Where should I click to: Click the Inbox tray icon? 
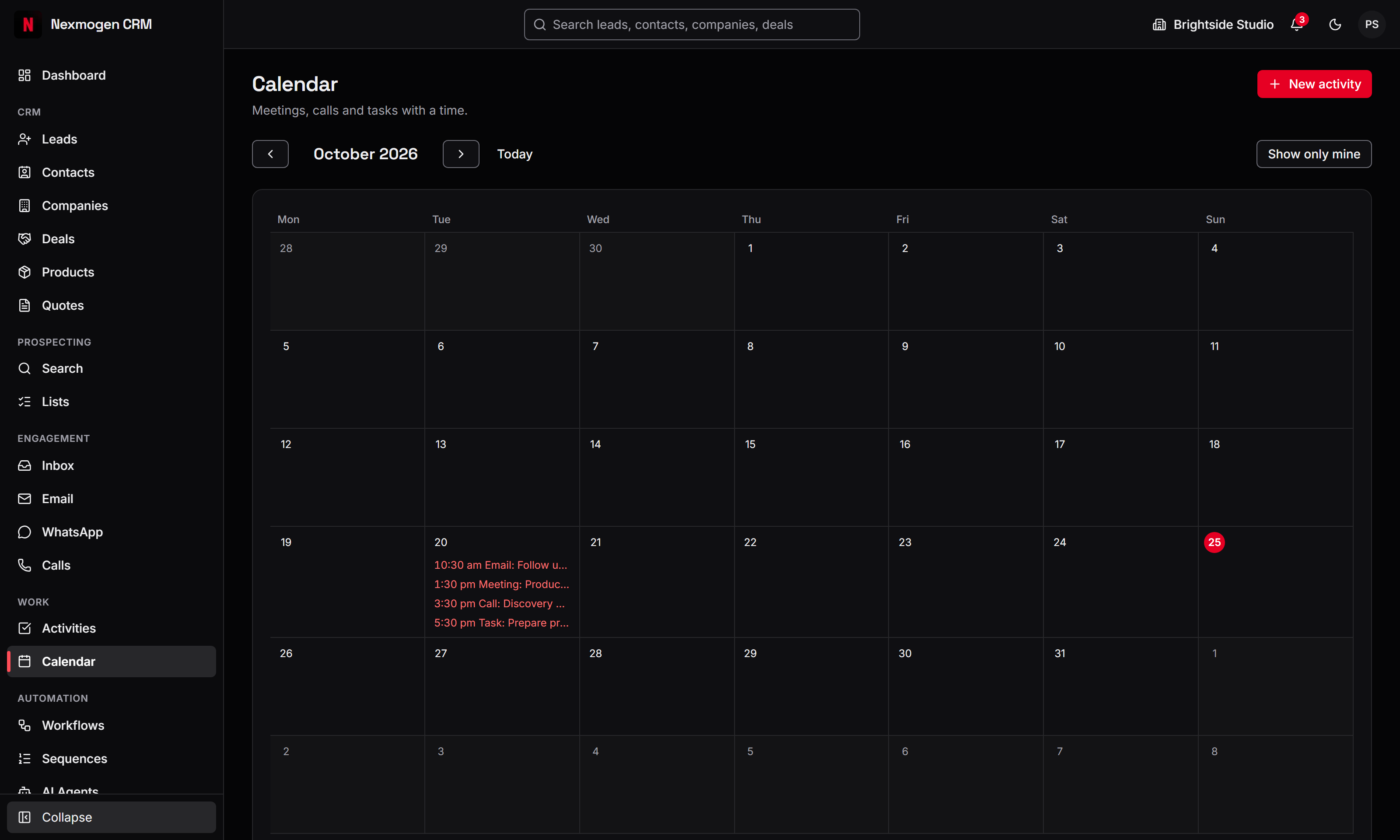(24, 466)
